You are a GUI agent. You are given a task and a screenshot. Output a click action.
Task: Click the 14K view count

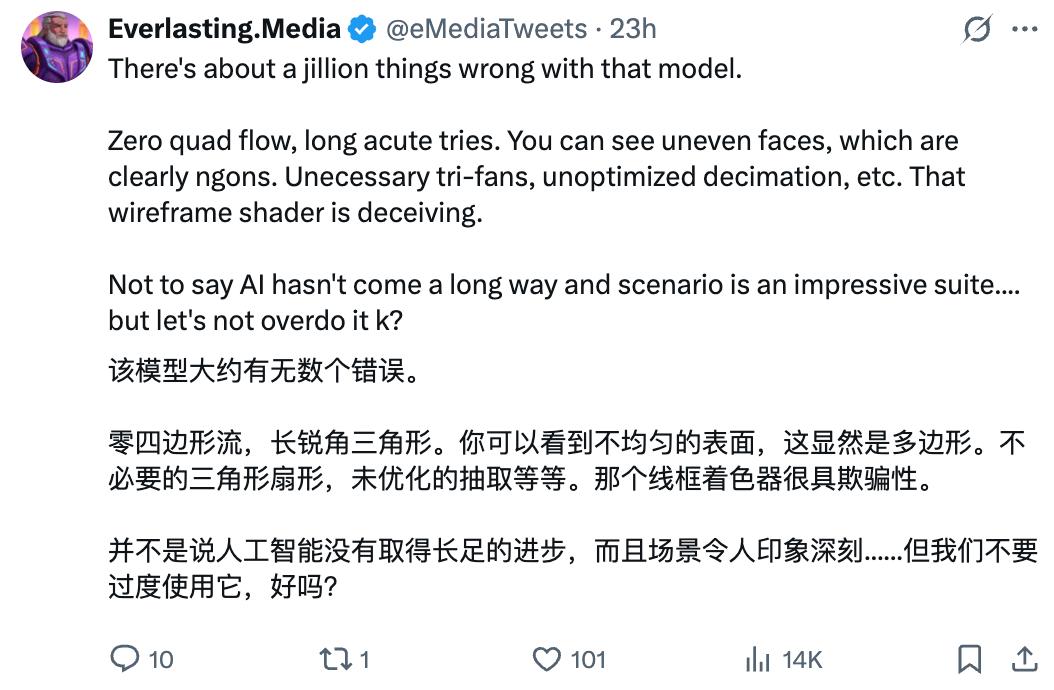coord(802,660)
